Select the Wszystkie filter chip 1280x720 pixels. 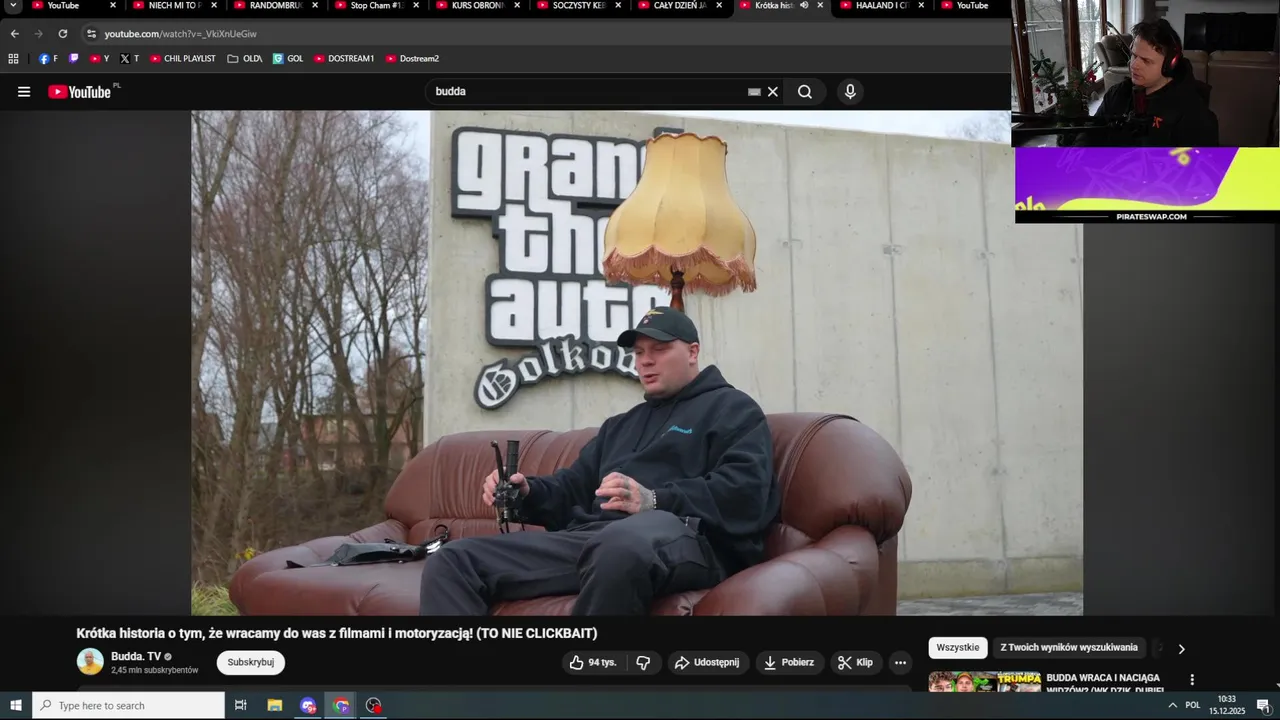[x=958, y=648]
